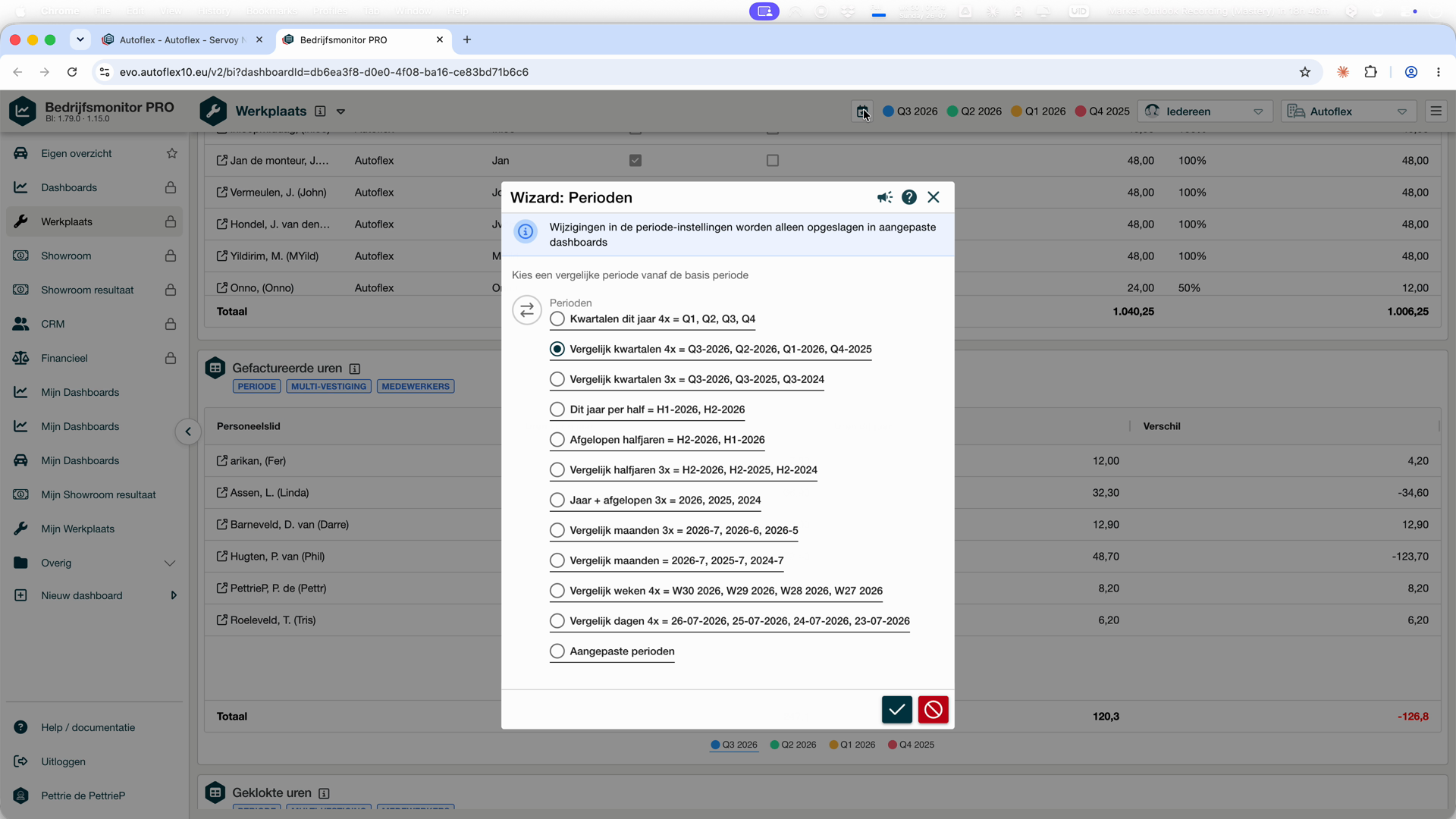Select Vergelijk maanden 3x radio option

pyautogui.click(x=557, y=531)
